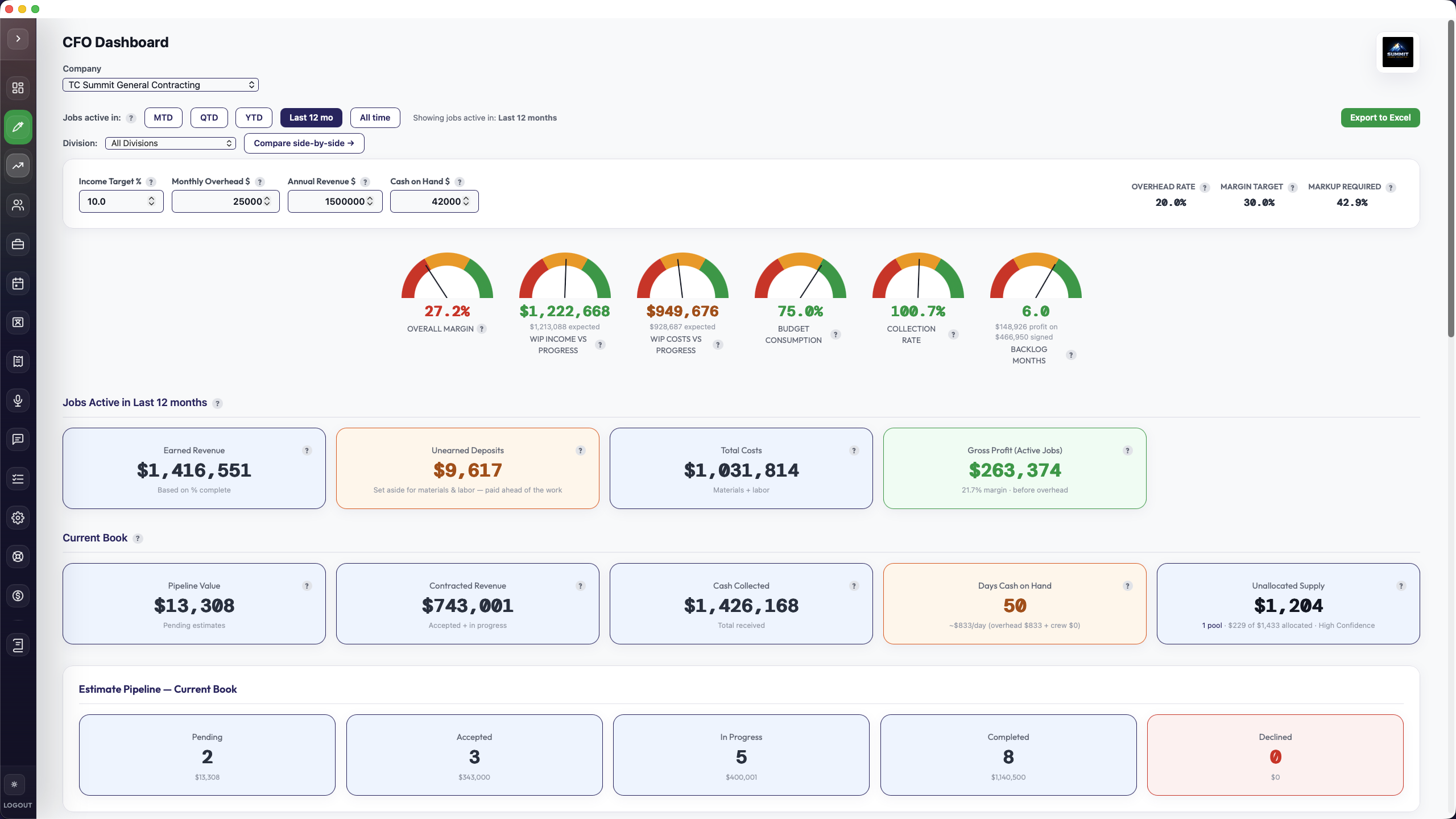This screenshot has height=819, width=1456.
Task: Click the Monthly Overhead $ stepper arrows
Action: 267,201
